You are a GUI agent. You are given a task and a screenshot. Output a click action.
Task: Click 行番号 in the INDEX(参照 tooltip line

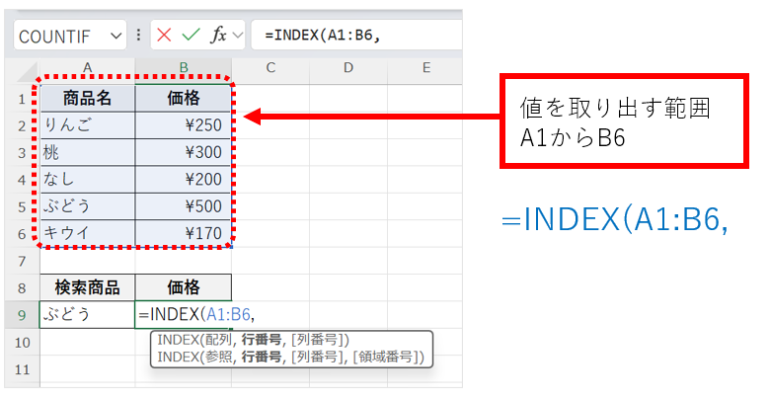click(261, 357)
